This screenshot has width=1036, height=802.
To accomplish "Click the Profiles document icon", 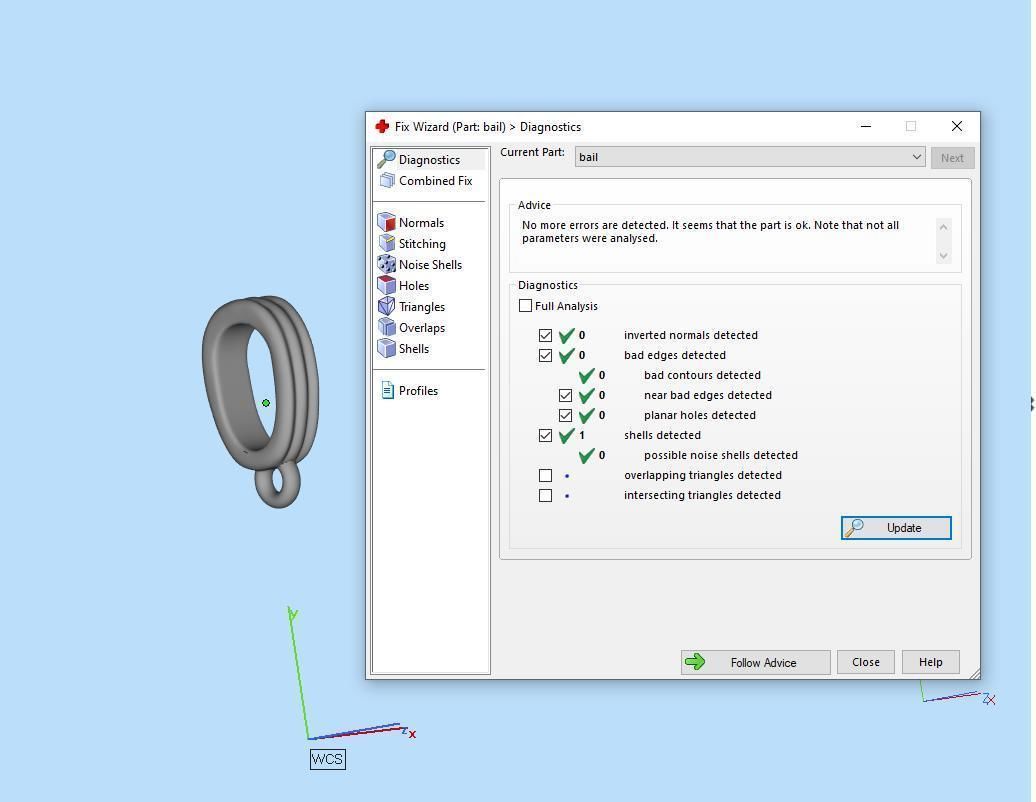I will click(388, 390).
